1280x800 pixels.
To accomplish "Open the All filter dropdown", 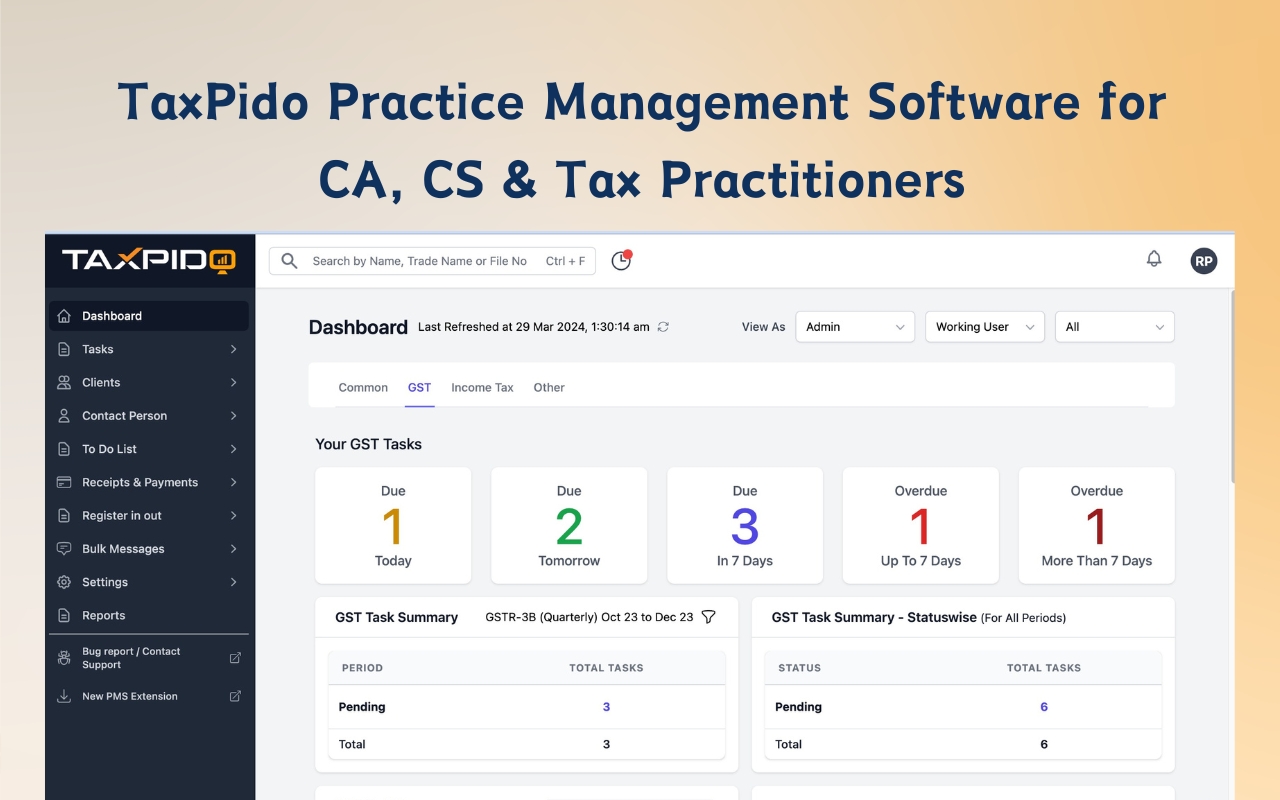I will coord(1114,326).
